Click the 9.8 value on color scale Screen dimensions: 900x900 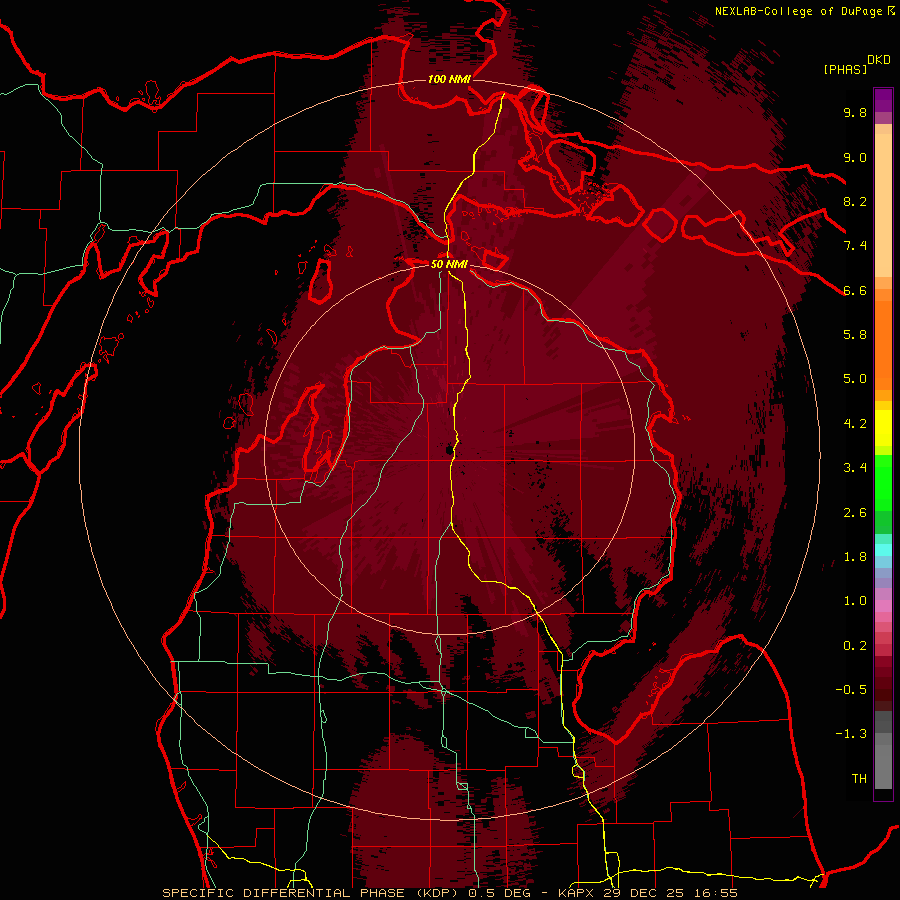tap(855, 112)
